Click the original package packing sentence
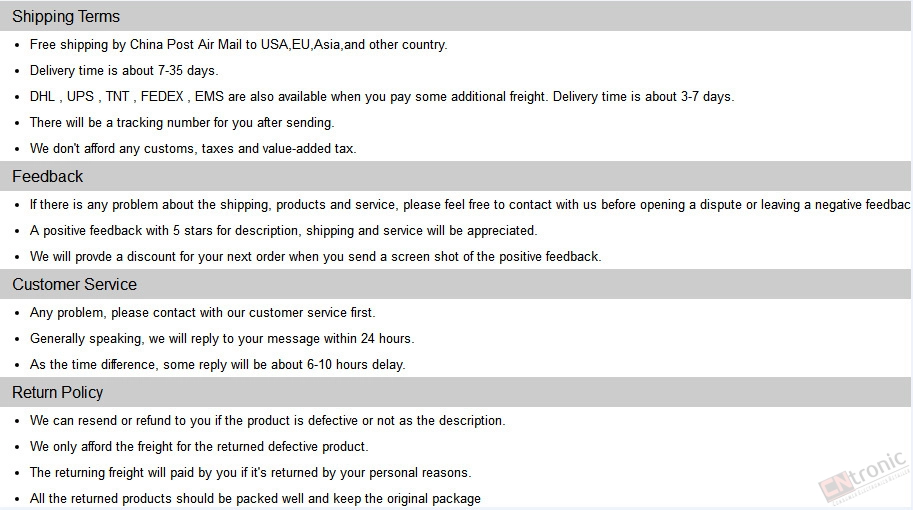The width and height of the screenshot is (913, 510). pyautogui.click(x=255, y=498)
